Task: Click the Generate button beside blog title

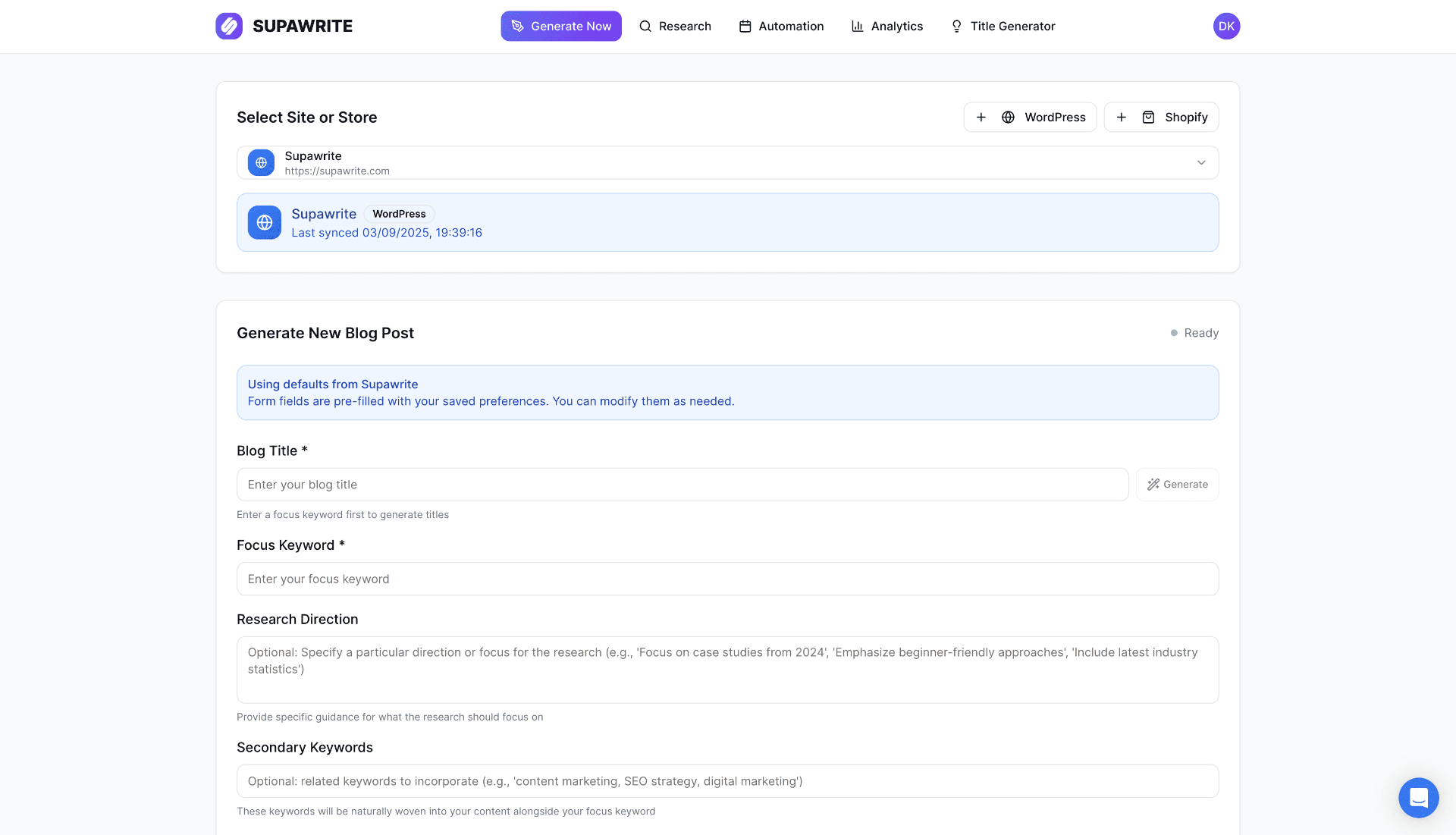Action: (1177, 484)
